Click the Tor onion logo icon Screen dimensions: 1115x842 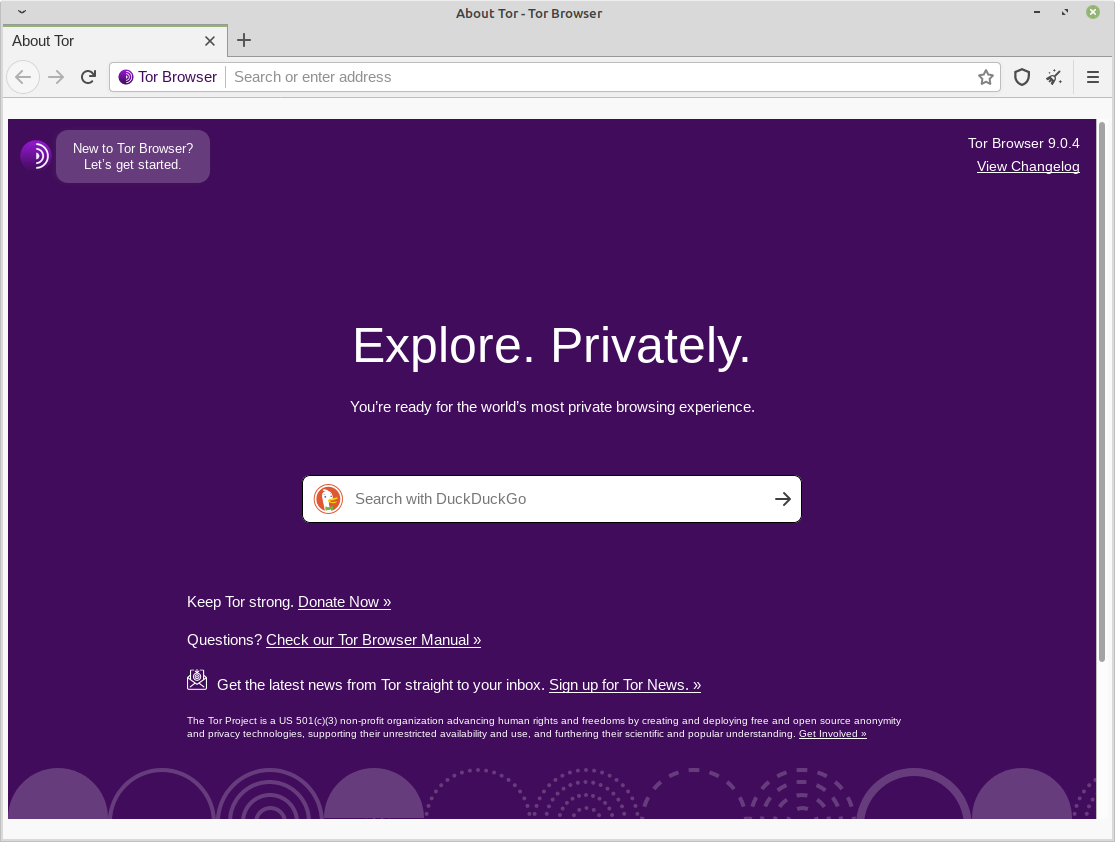coord(35,155)
